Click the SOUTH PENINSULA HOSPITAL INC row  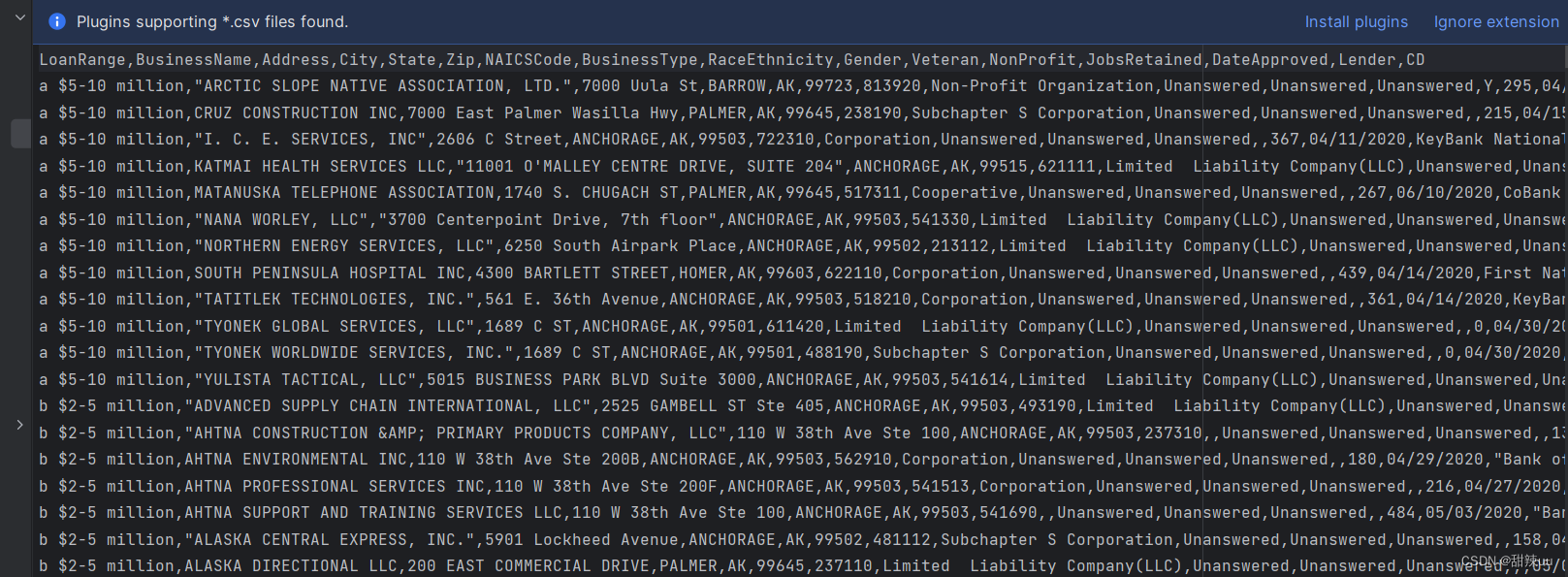tap(803, 273)
